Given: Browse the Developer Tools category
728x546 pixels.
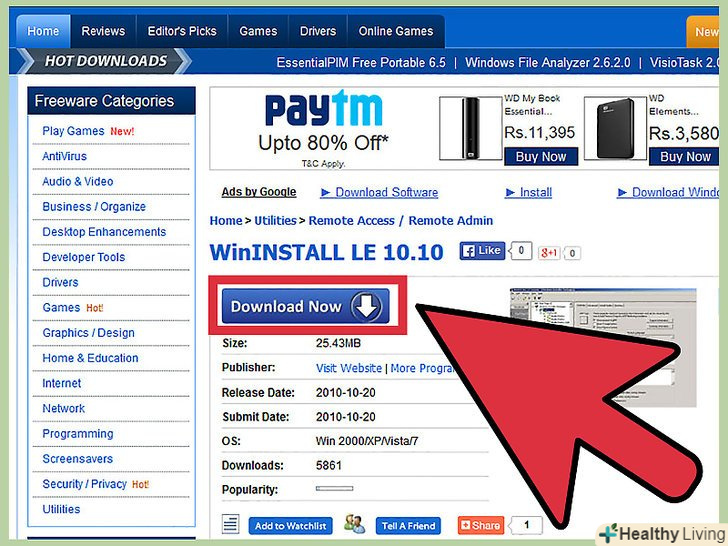Looking at the screenshot, I should click(x=84, y=257).
